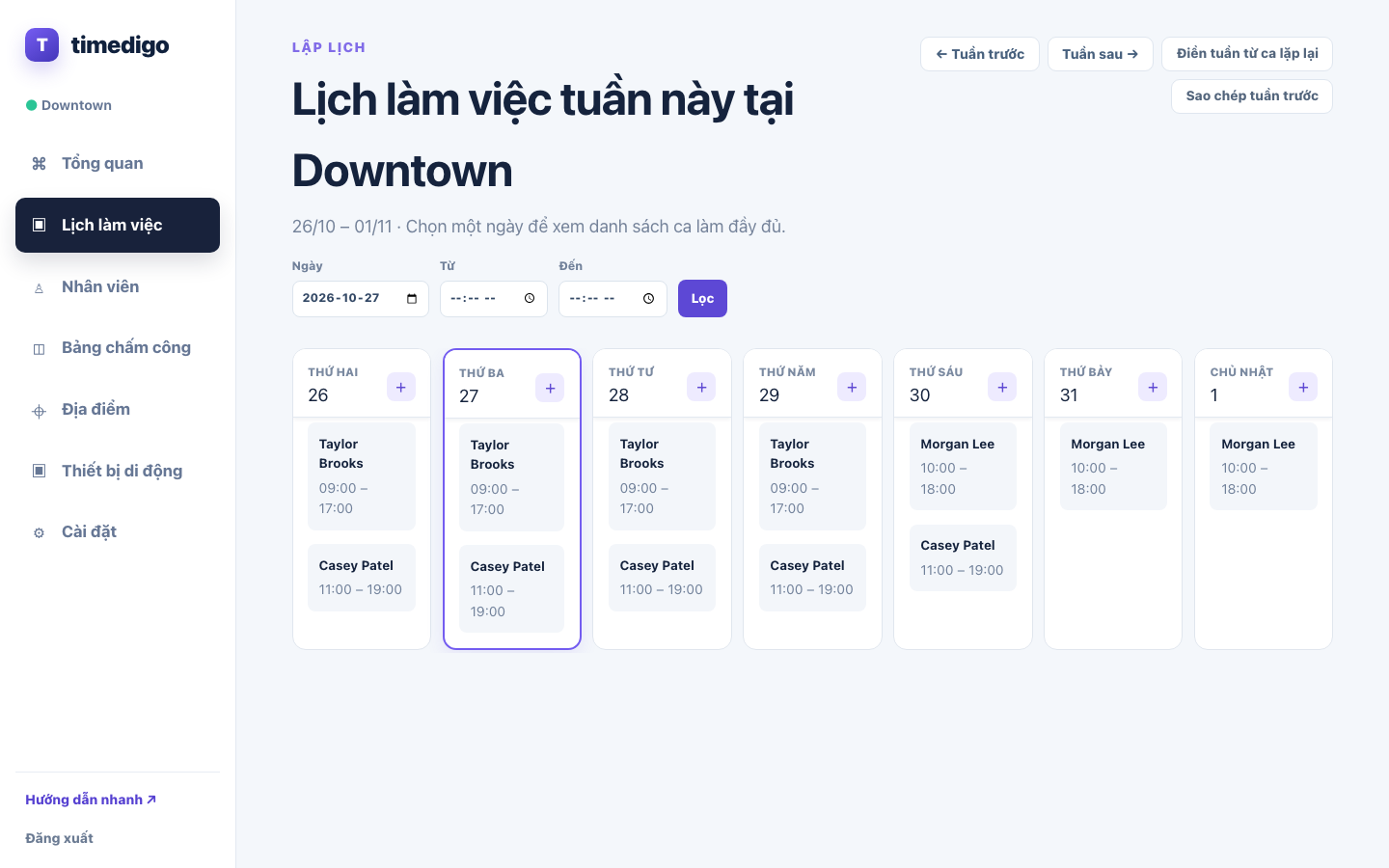Image resolution: width=1389 pixels, height=868 pixels.
Task: Click the Tổng quan sidebar icon
Action: (x=39, y=164)
